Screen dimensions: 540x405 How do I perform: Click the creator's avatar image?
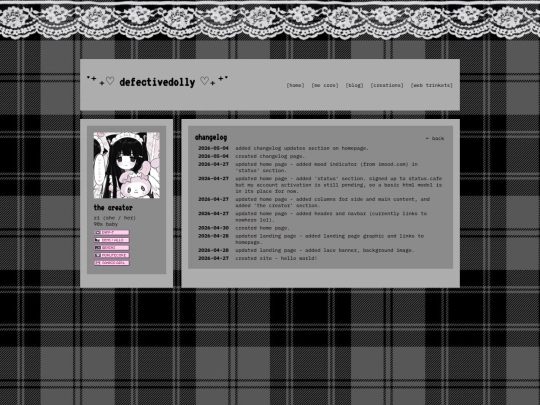[x=126, y=165]
